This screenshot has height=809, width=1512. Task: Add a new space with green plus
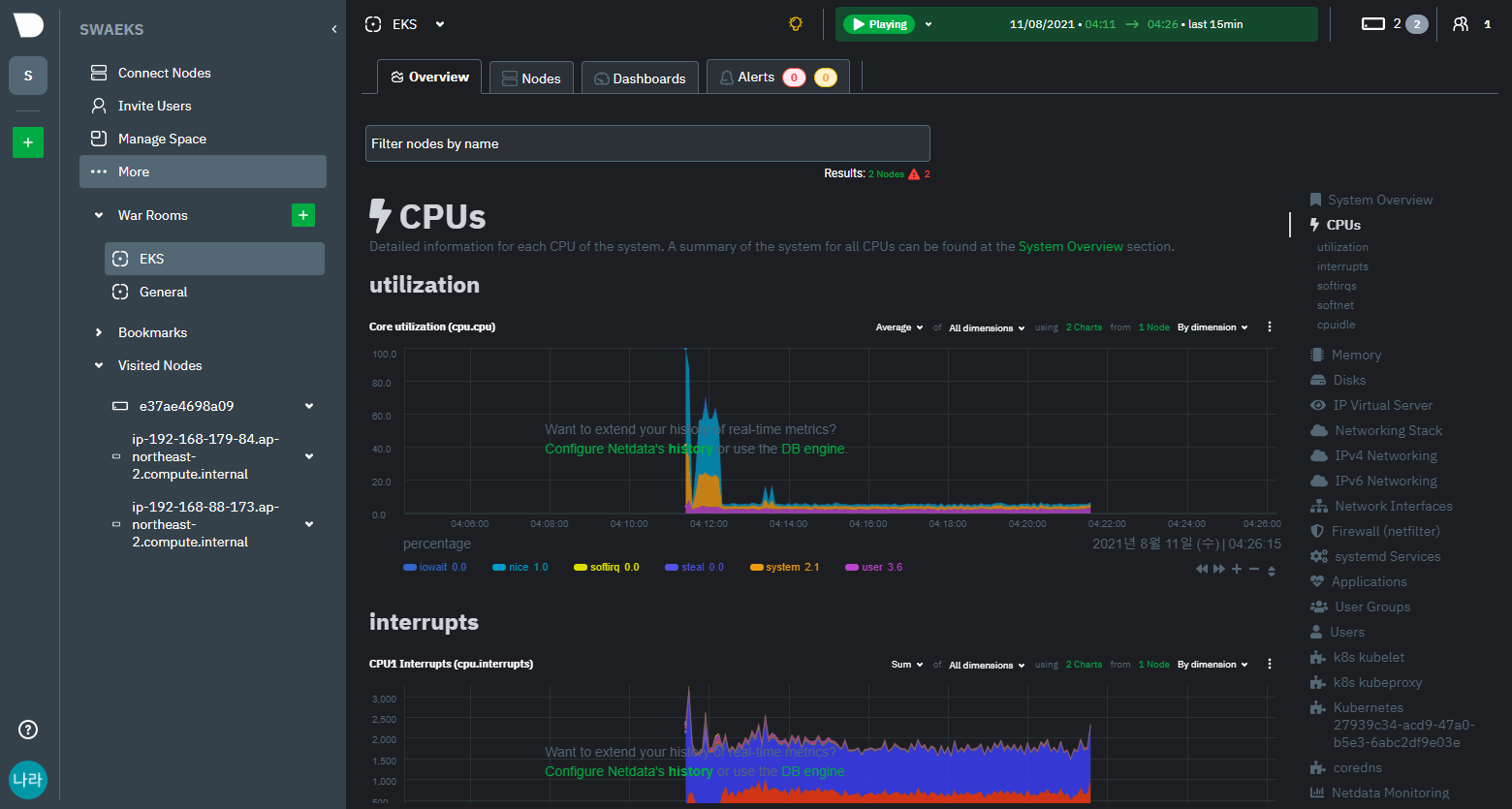point(28,142)
